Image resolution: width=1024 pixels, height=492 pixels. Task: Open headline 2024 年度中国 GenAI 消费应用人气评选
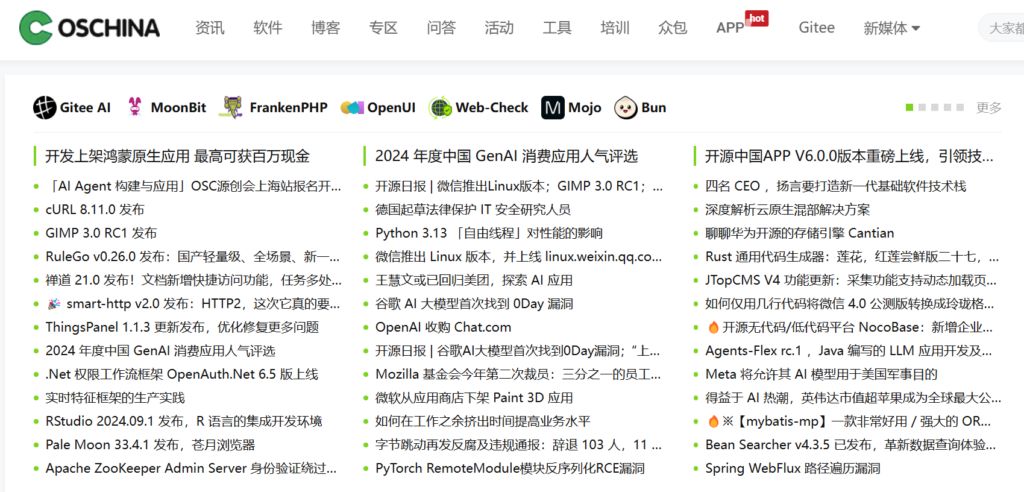coord(506,156)
